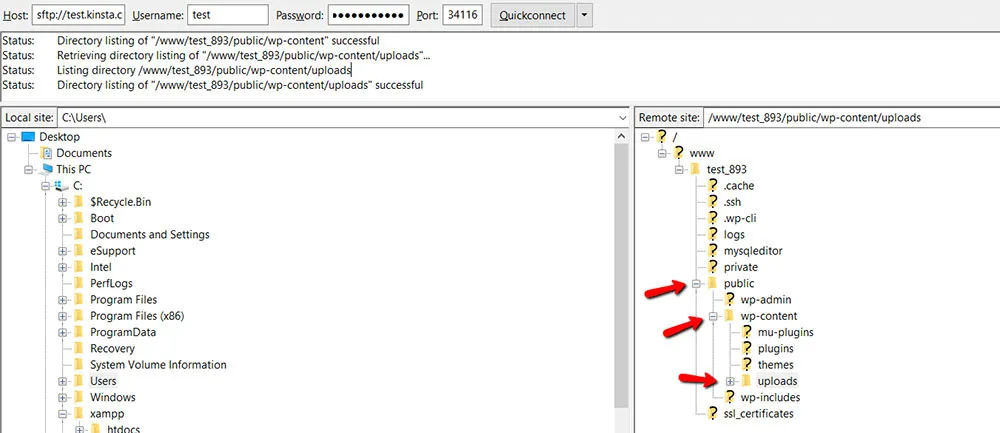Collapse the Desktop node in local tree

[x=11, y=137]
